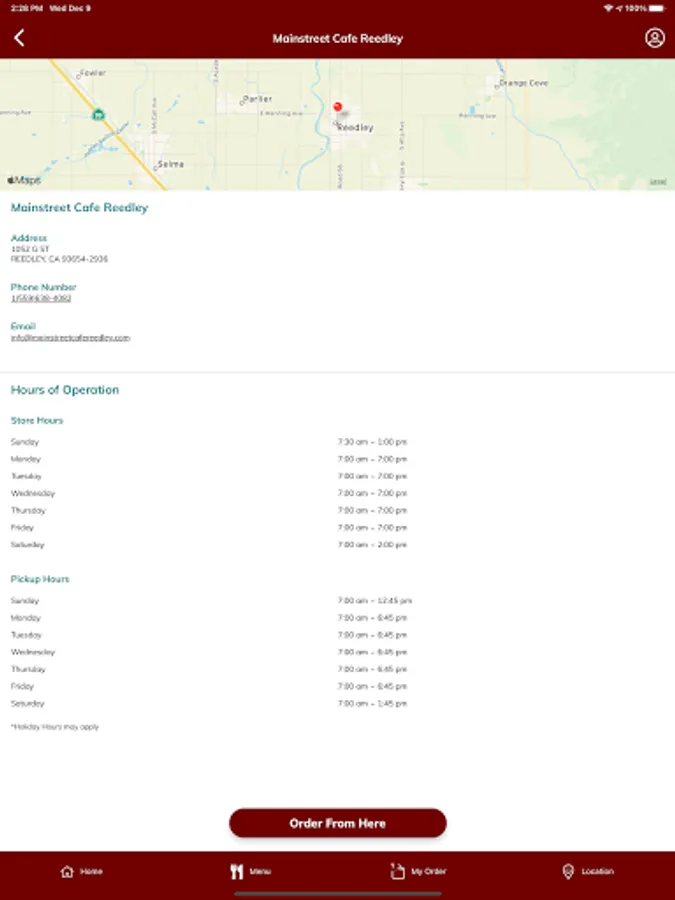
Task: Click the My Order bag icon
Action: 397,871
